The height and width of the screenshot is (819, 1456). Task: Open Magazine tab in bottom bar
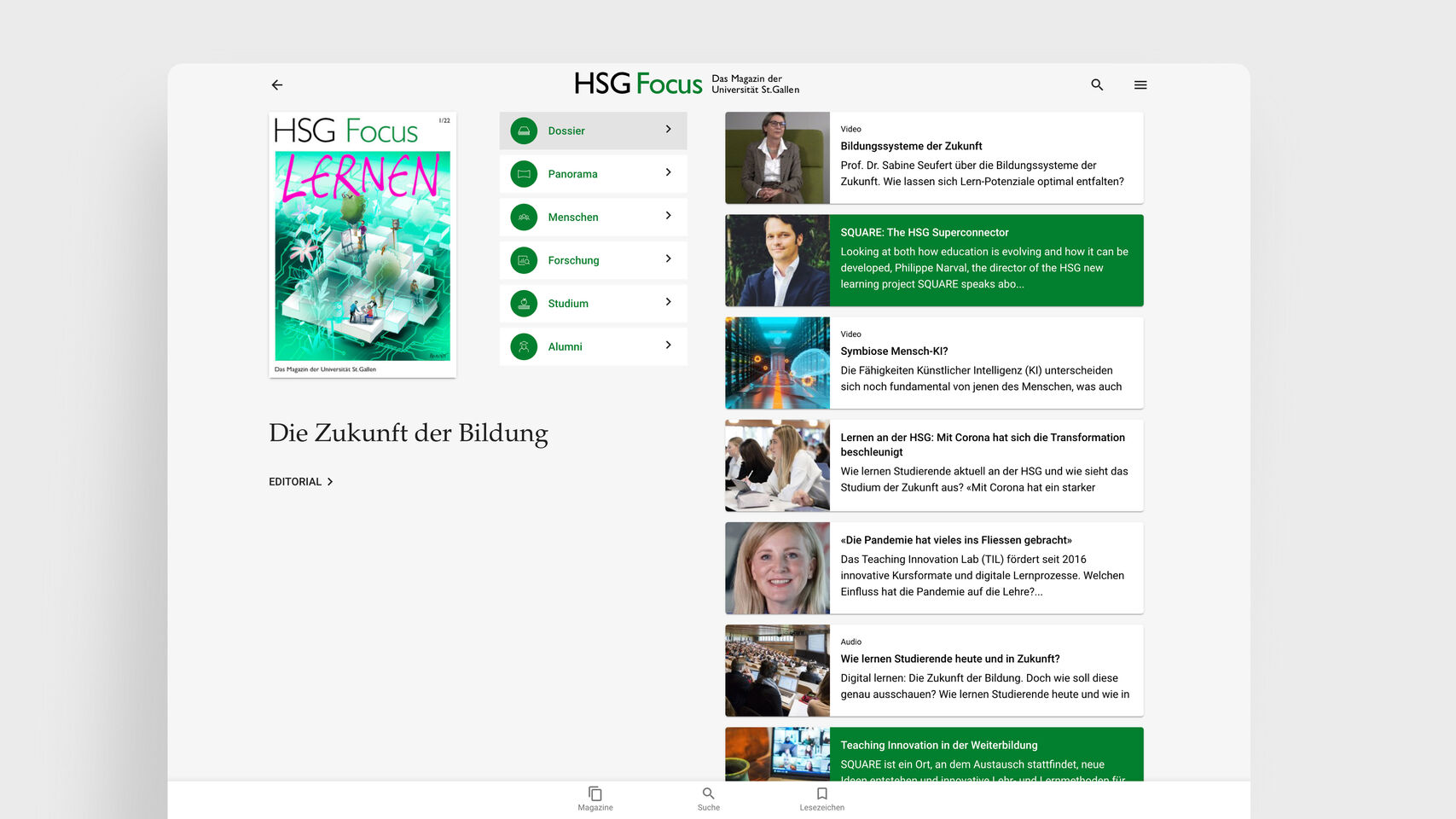click(x=595, y=799)
